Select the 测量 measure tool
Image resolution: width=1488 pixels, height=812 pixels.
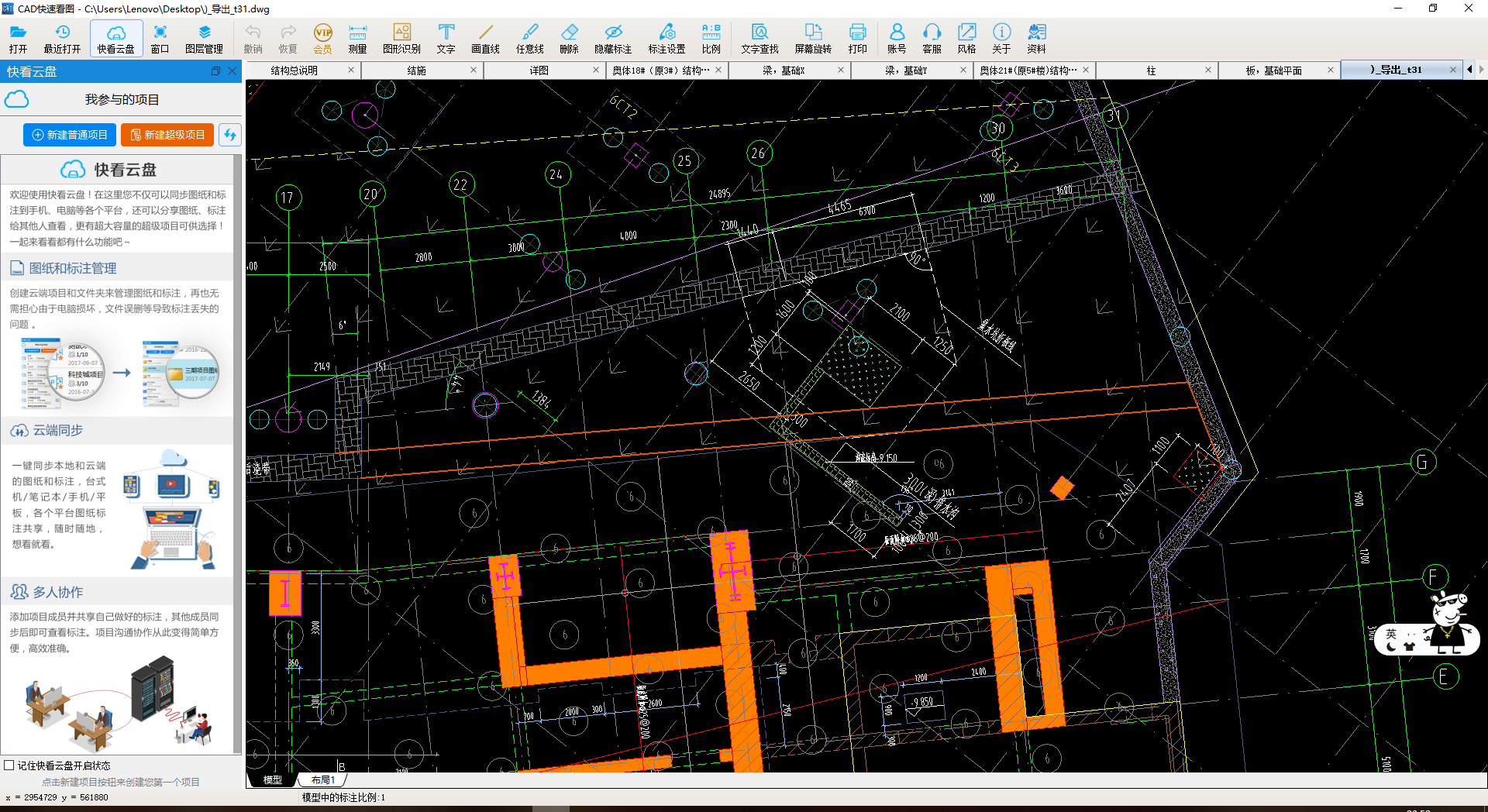(357, 38)
